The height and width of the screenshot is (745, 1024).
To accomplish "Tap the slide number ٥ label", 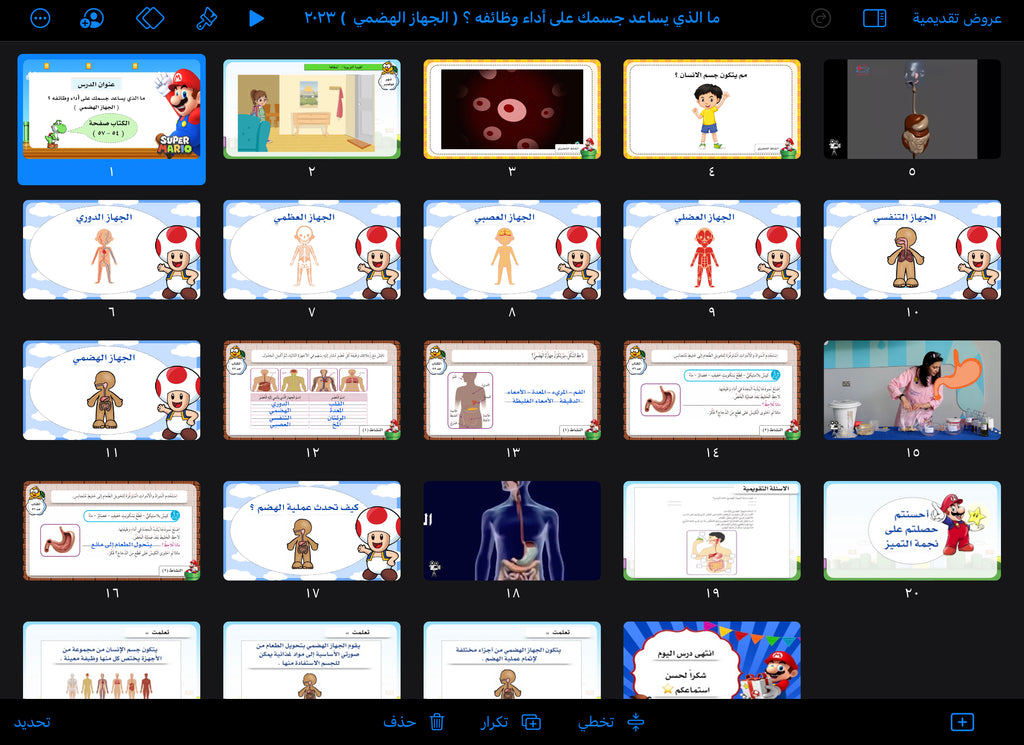I will point(912,172).
